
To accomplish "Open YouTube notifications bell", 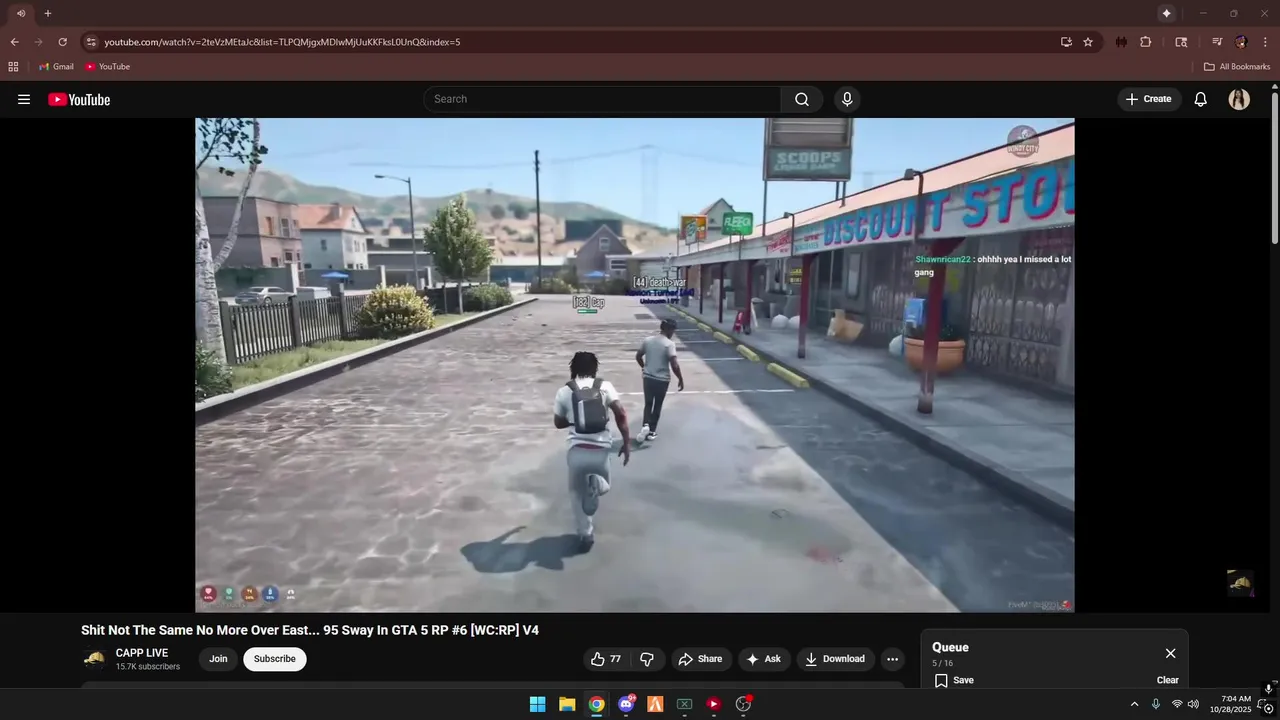I will pyautogui.click(x=1201, y=99).
